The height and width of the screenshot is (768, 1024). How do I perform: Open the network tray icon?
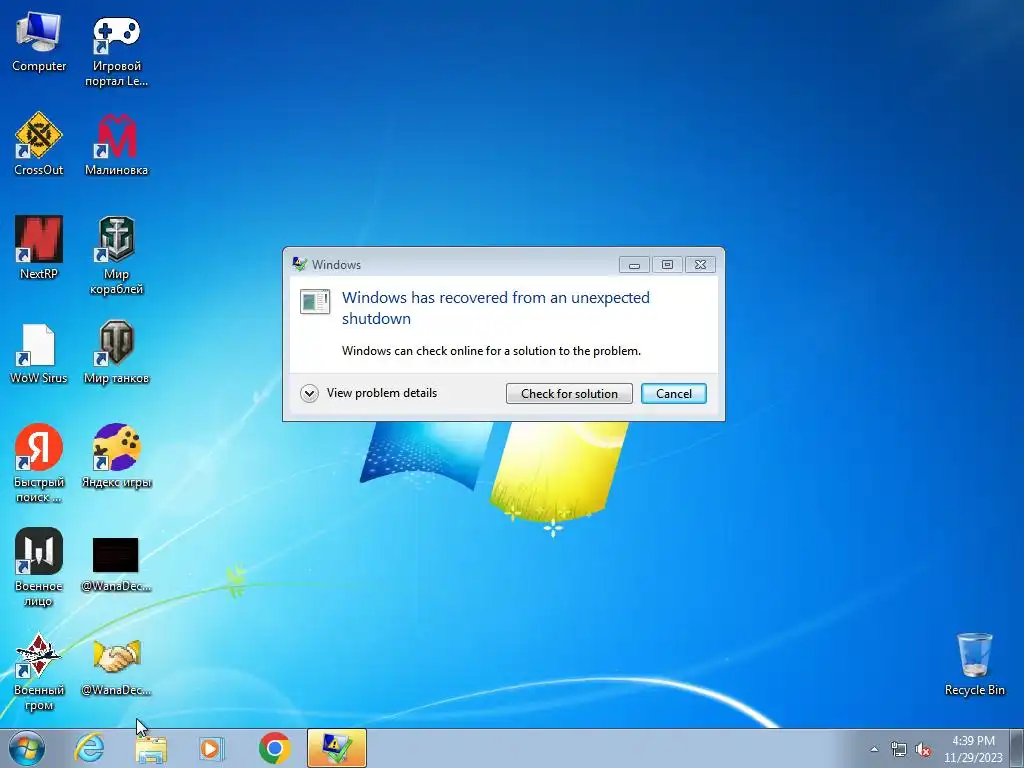point(899,749)
